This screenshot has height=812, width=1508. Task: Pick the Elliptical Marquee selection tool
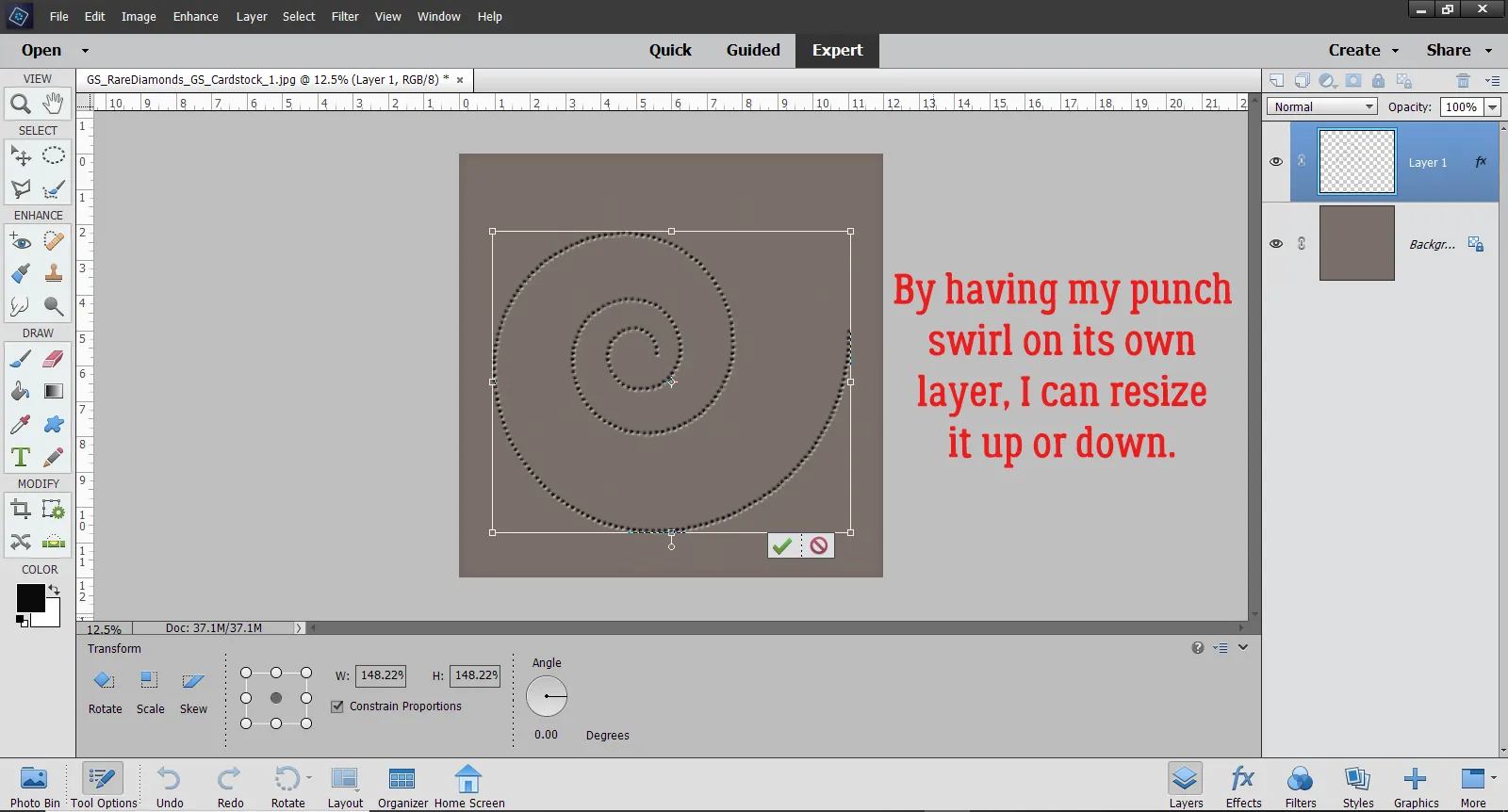click(x=54, y=155)
